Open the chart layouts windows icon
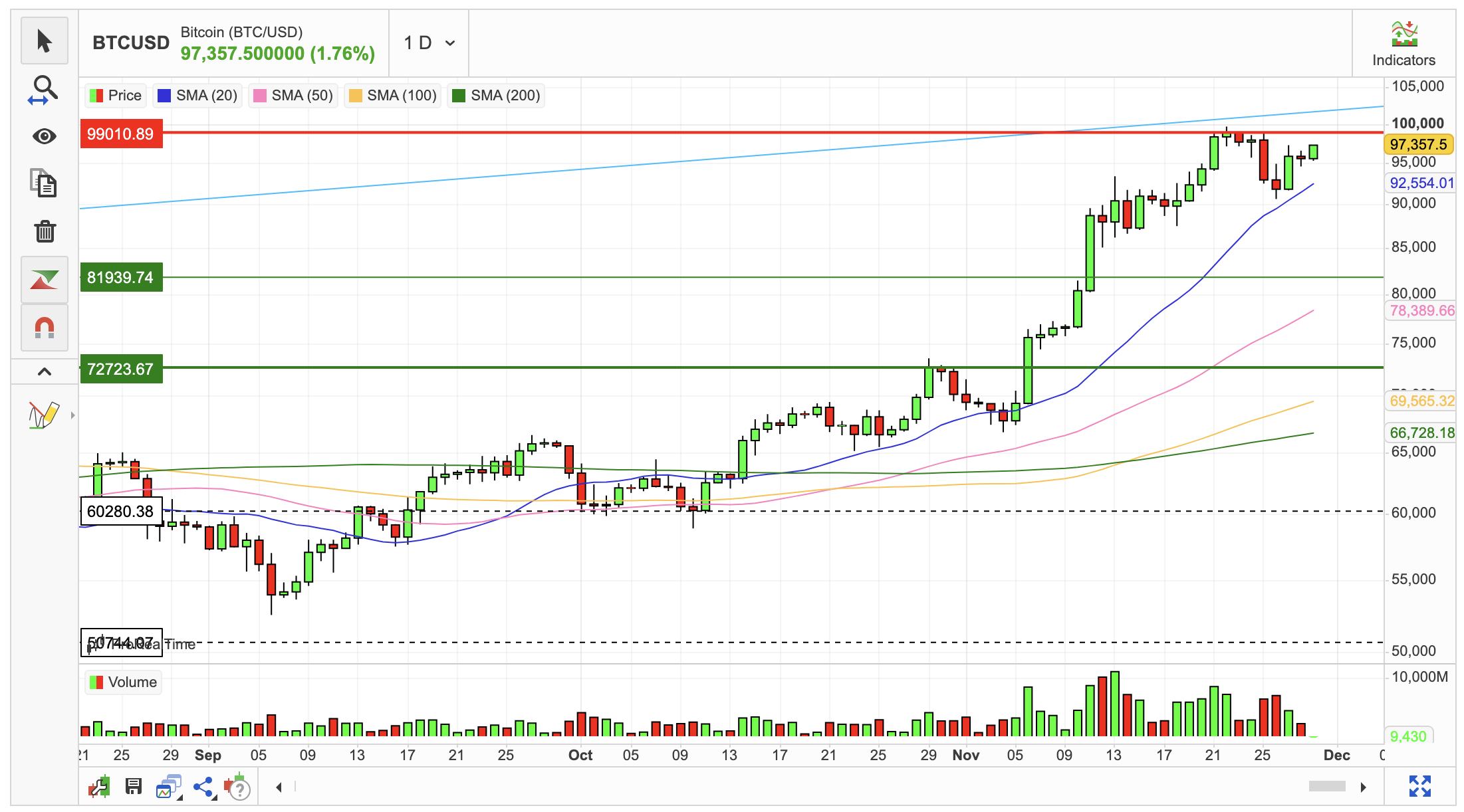1464x812 pixels. pos(170,787)
